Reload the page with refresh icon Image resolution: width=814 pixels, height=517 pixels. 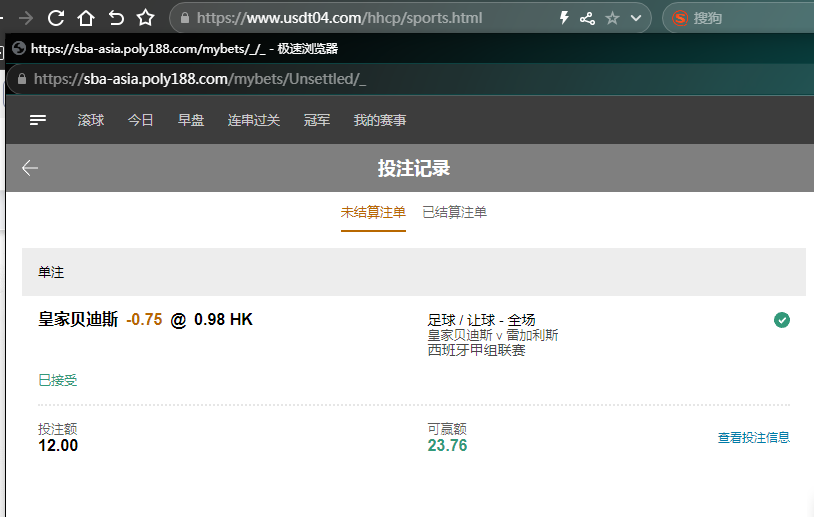pos(56,18)
